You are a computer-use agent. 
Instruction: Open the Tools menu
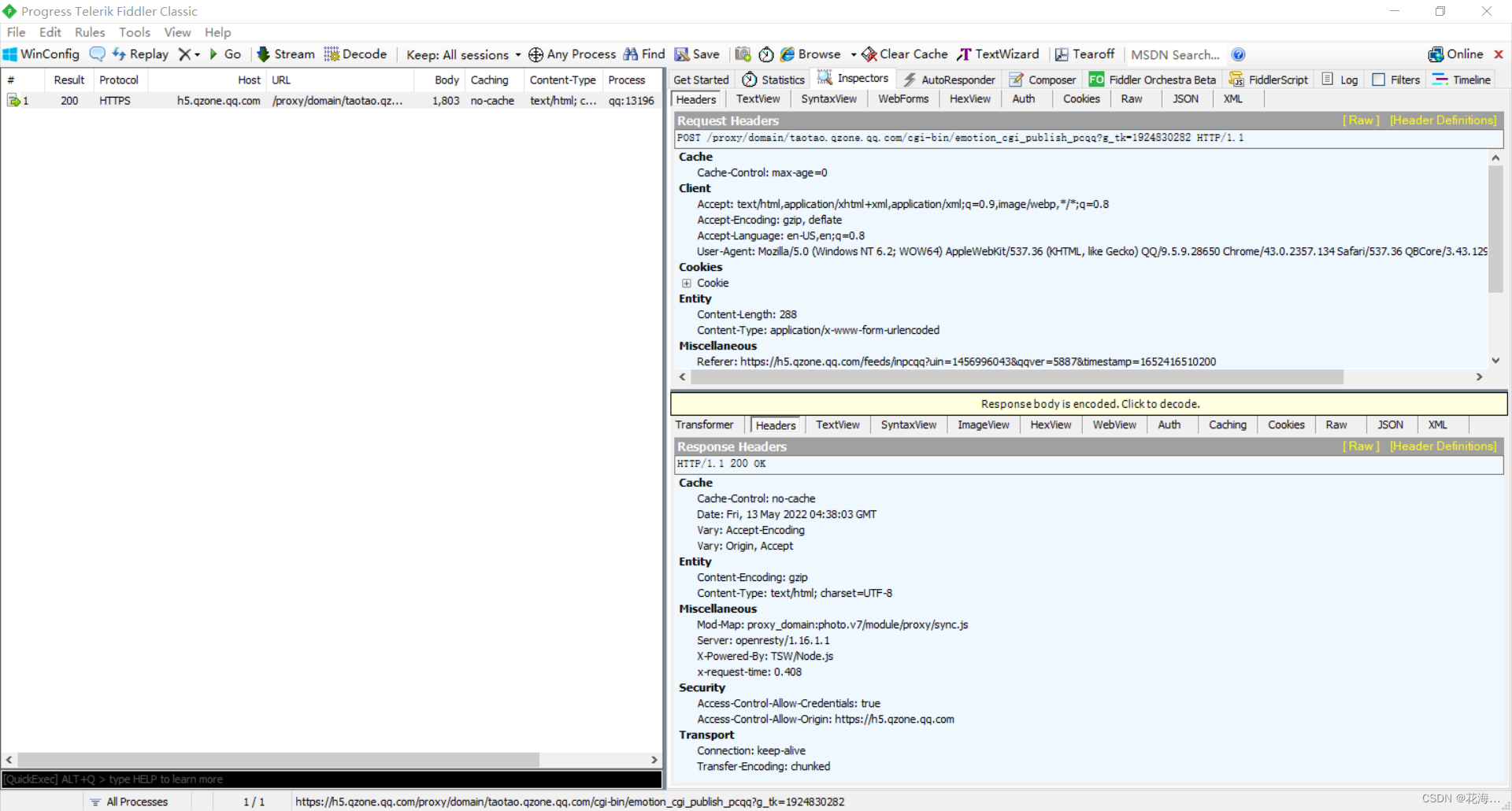pos(135,32)
